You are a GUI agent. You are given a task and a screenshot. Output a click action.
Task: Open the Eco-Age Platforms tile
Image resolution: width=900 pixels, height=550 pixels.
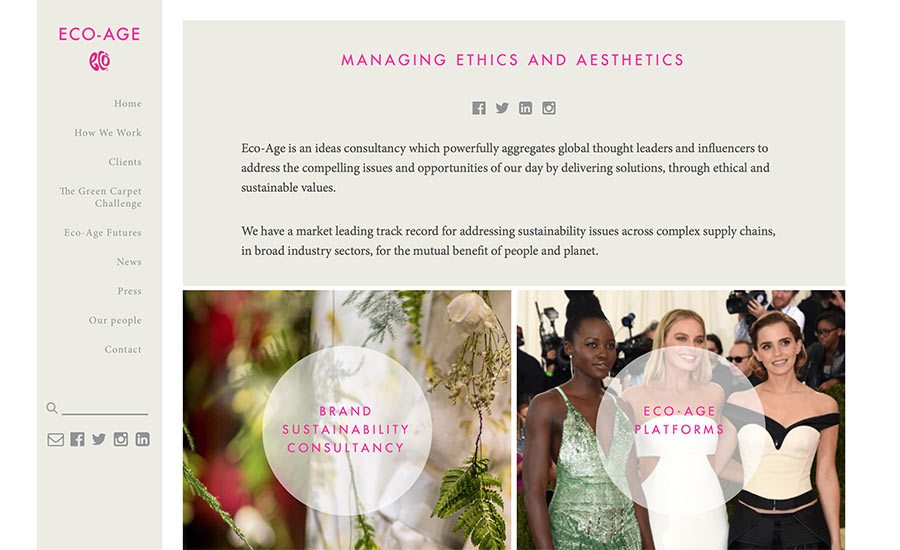point(681,420)
